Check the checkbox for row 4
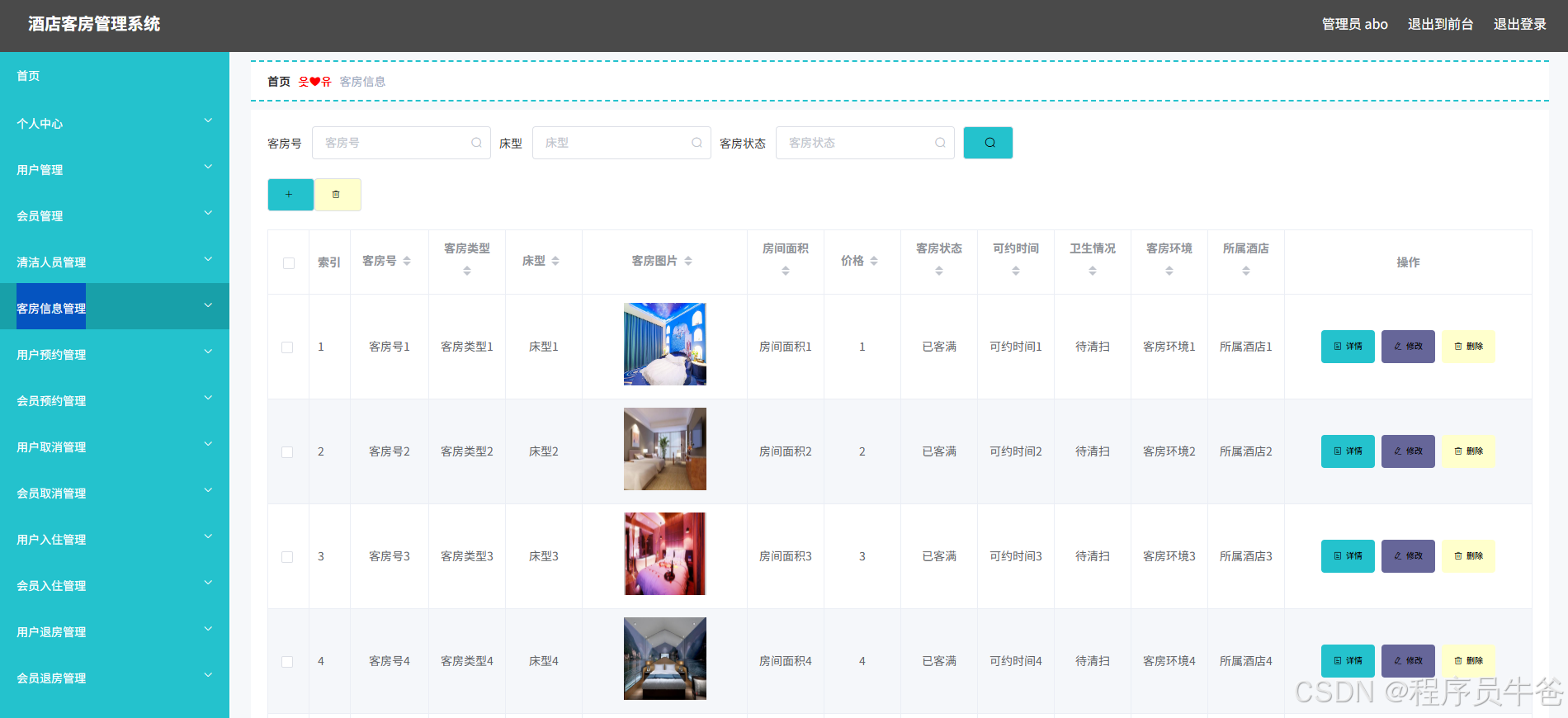Screen dimensions: 1568x718 tap(287, 662)
